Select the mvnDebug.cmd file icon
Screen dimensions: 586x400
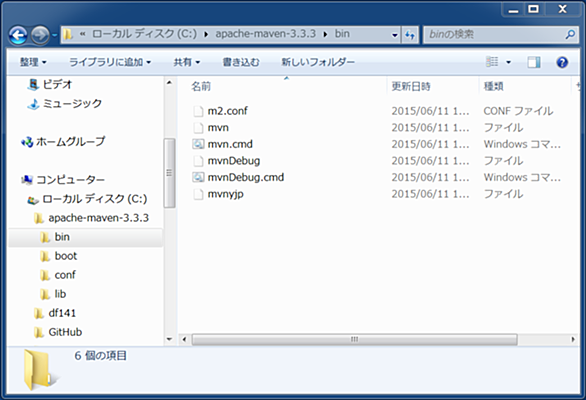(x=198, y=177)
